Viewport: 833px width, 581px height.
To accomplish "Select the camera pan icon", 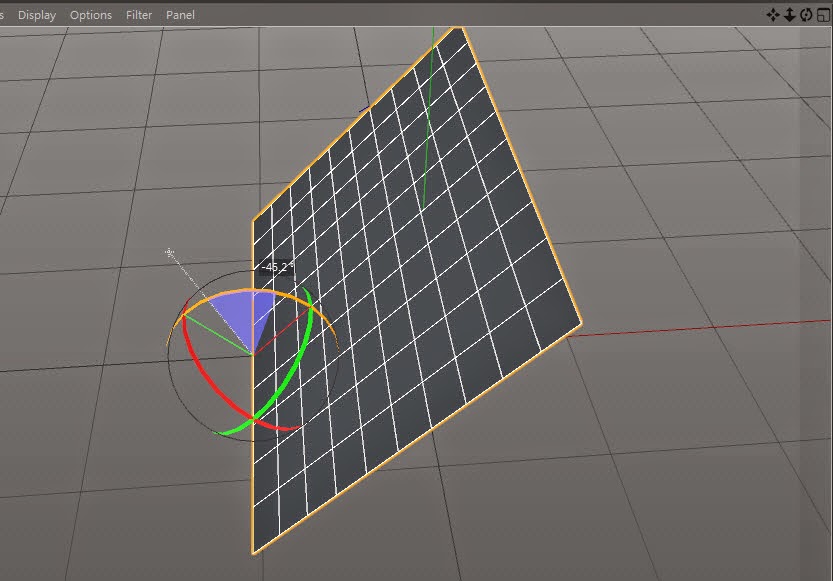I will coord(773,14).
